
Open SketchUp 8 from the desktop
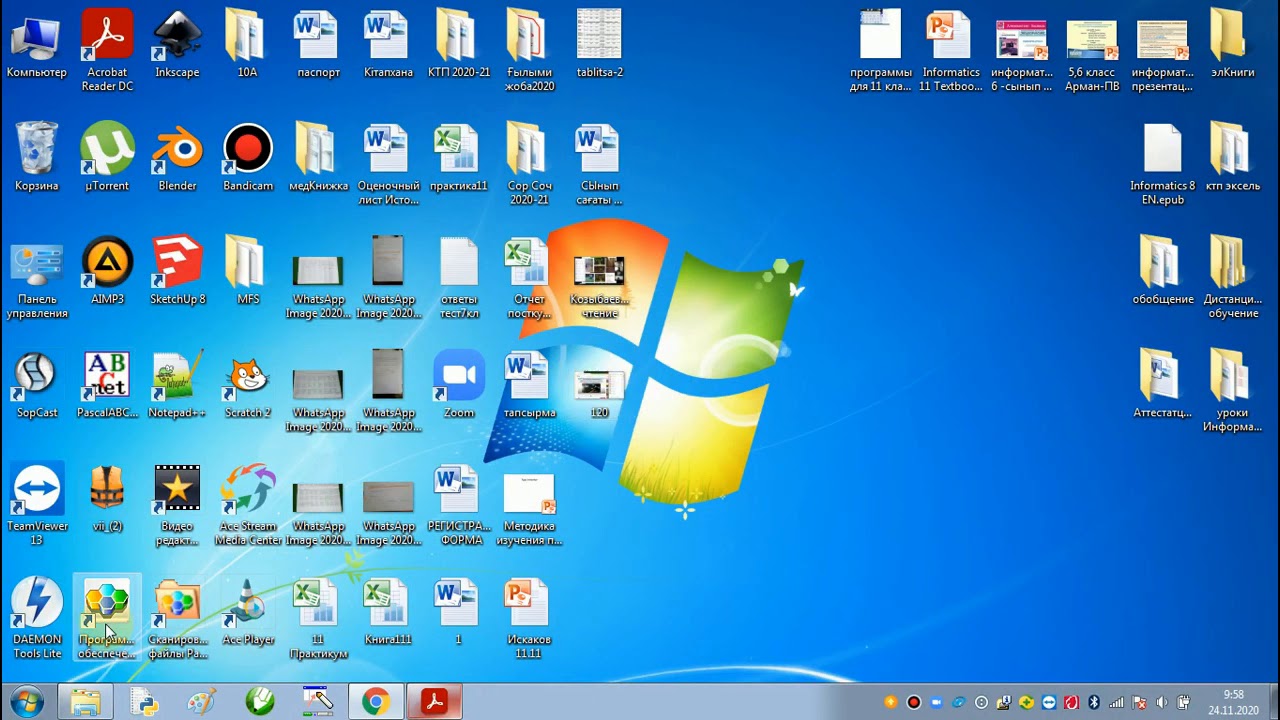pos(177,270)
